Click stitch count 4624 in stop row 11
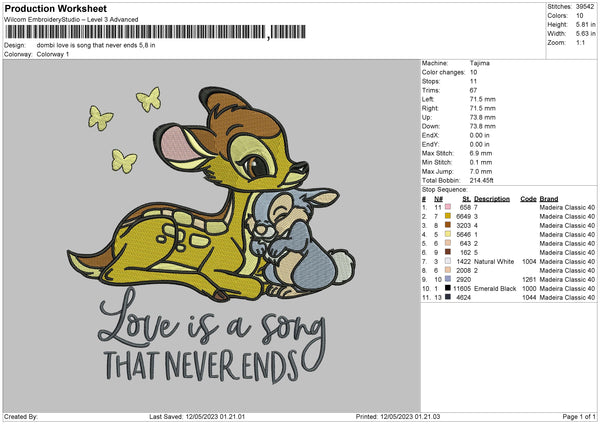The image size is (600, 424). tap(463, 297)
